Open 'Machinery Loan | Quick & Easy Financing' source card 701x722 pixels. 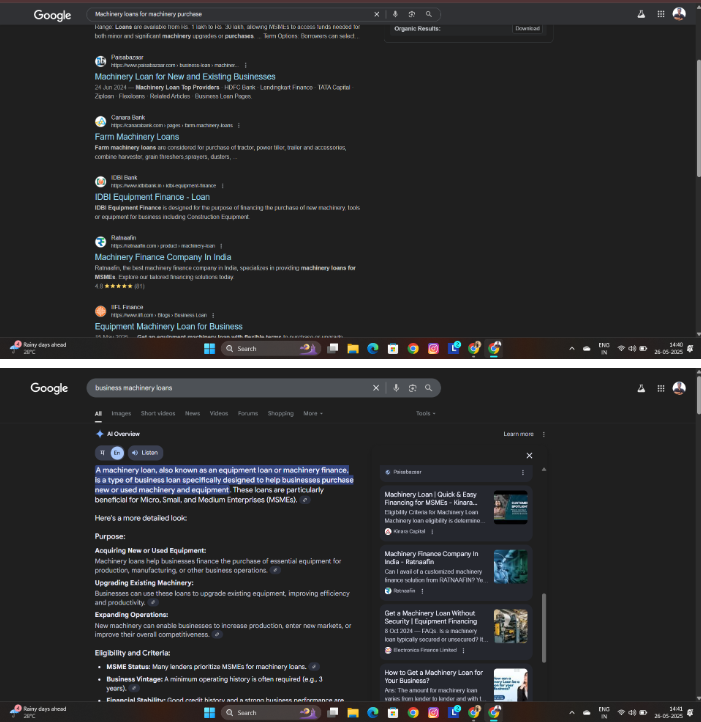pos(456,512)
